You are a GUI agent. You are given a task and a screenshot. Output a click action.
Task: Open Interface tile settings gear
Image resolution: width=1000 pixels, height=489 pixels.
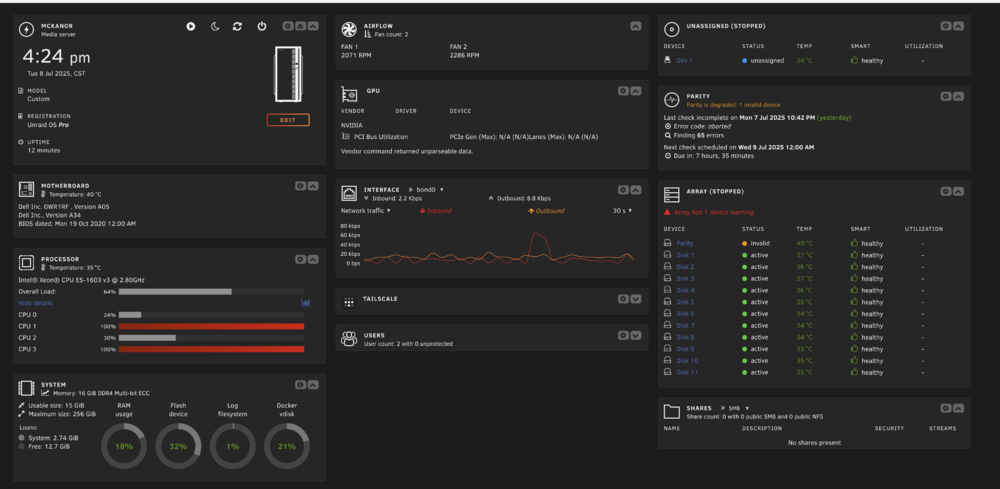pyautogui.click(x=623, y=190)
